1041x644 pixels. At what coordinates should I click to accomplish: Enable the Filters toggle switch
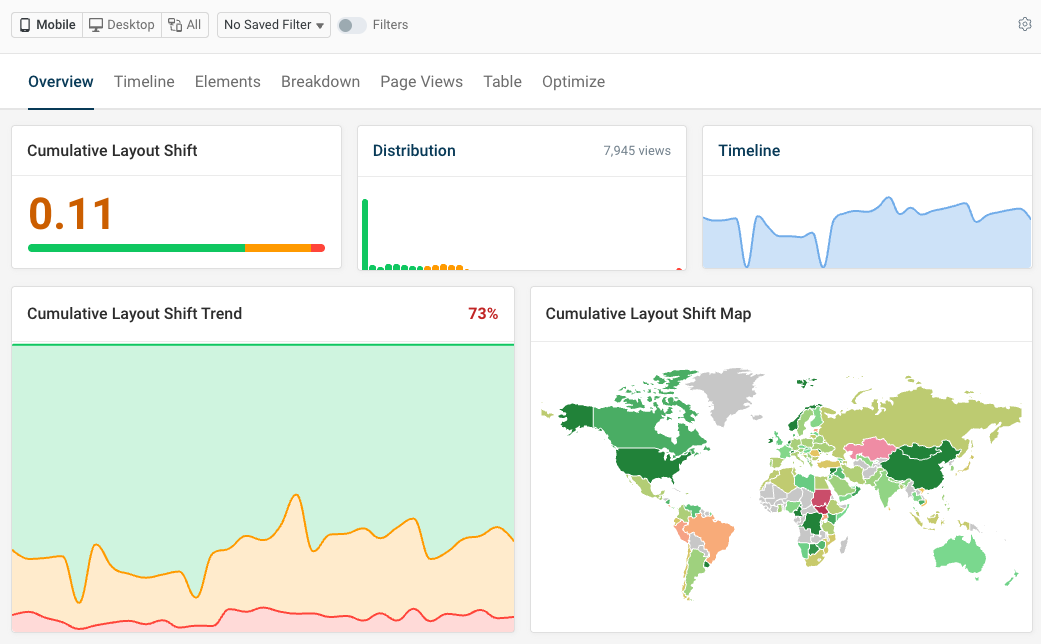click(352, 25)
